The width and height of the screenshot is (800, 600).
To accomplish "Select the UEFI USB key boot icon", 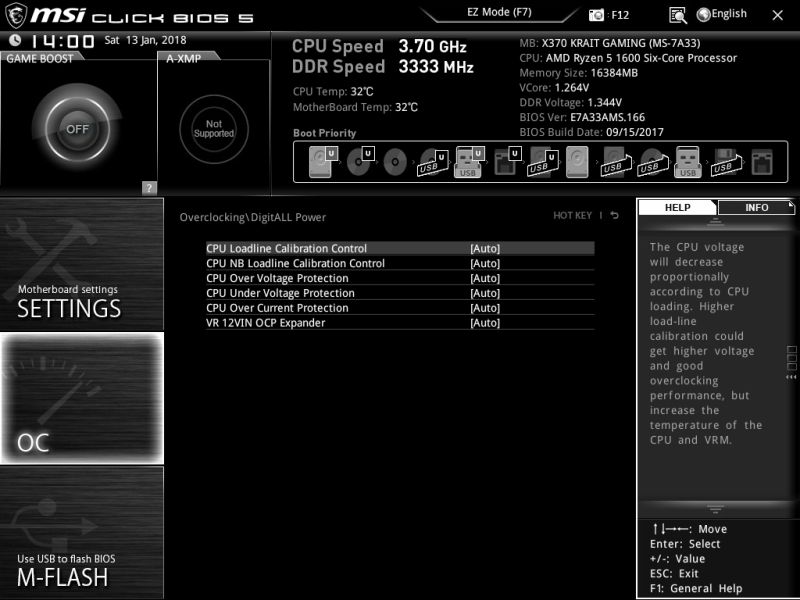I will click(x=468, y=162).
